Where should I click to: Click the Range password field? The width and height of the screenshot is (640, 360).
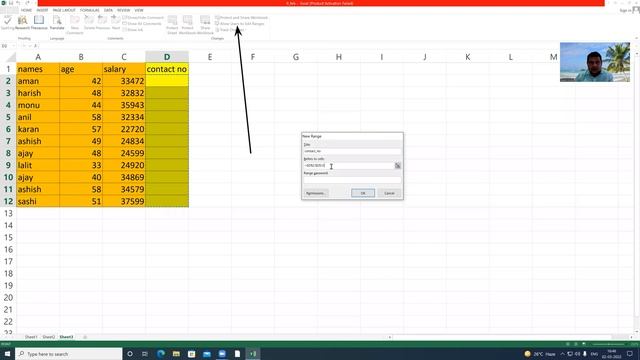click(352, 180)
